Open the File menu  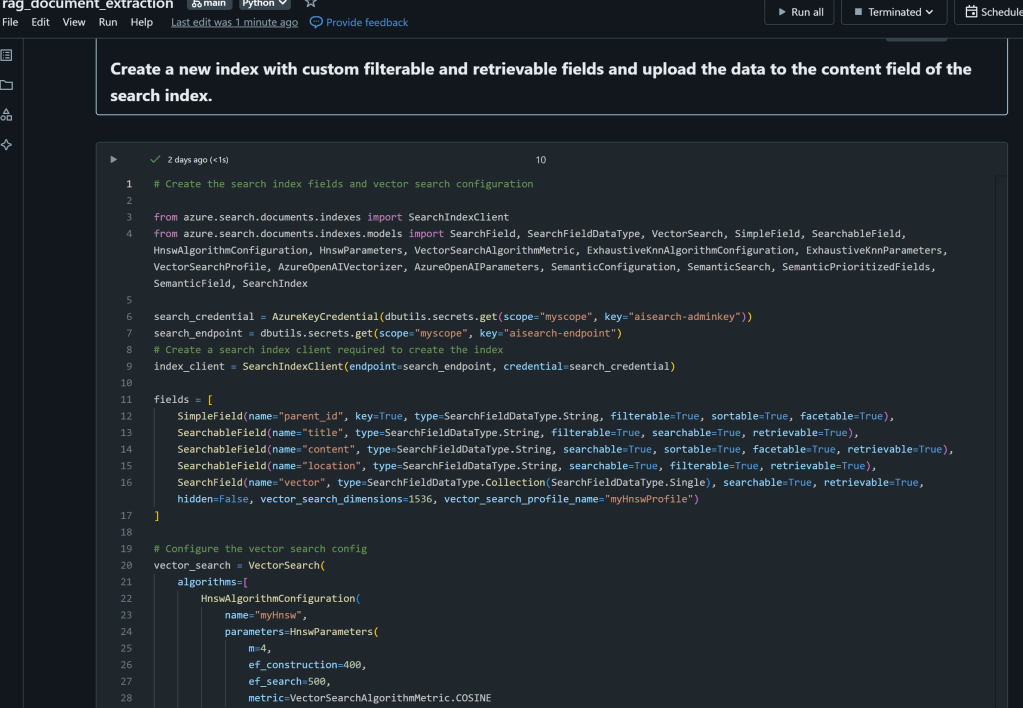(10, 22)
